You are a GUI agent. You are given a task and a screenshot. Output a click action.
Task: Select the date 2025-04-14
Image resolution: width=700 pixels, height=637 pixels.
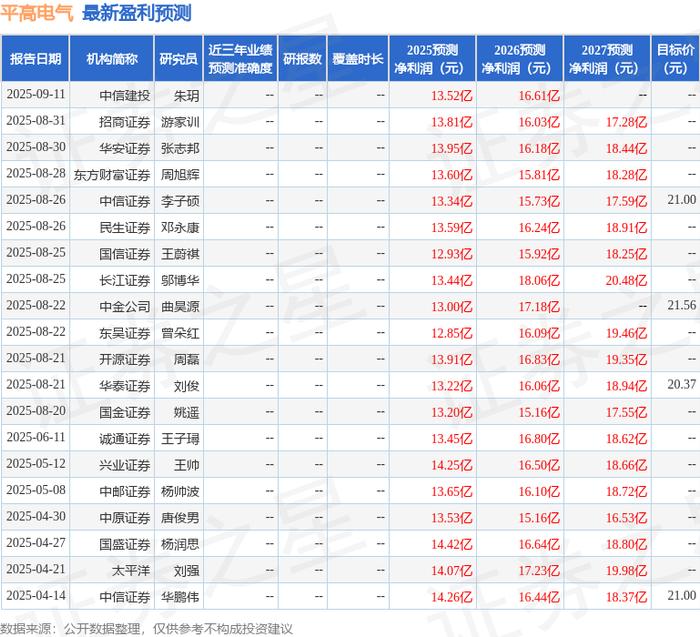(36, 595)
